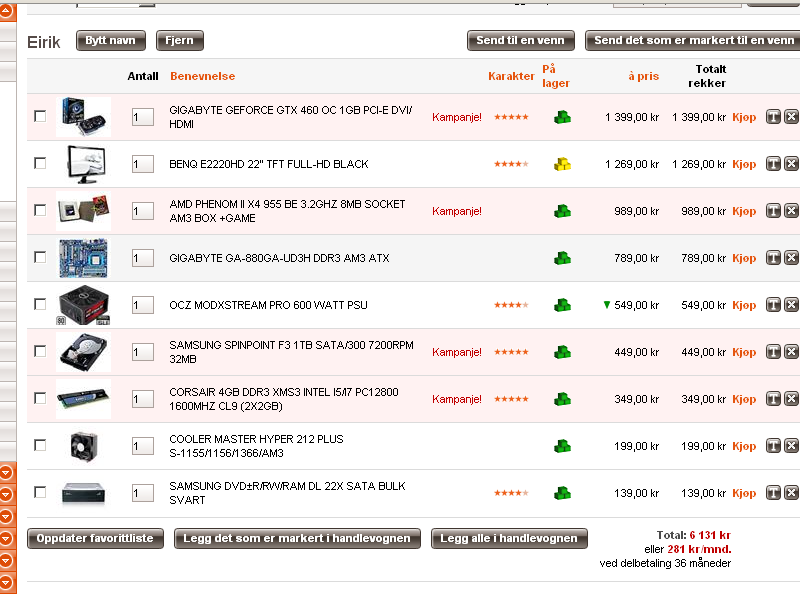This screenshot has width=800, height=600.
Task: Open SAMSUNG SPINPOINT F3 hard drive thumbnail
Action: click(83, 352)
